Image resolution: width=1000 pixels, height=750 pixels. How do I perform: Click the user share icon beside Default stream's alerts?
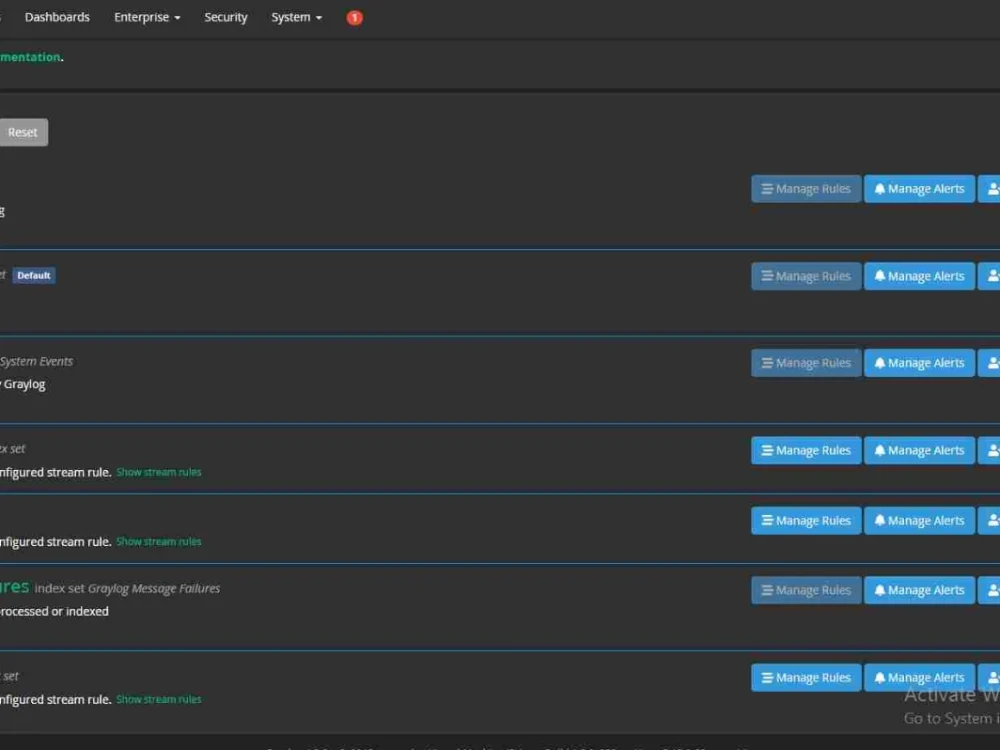(991, 276)
